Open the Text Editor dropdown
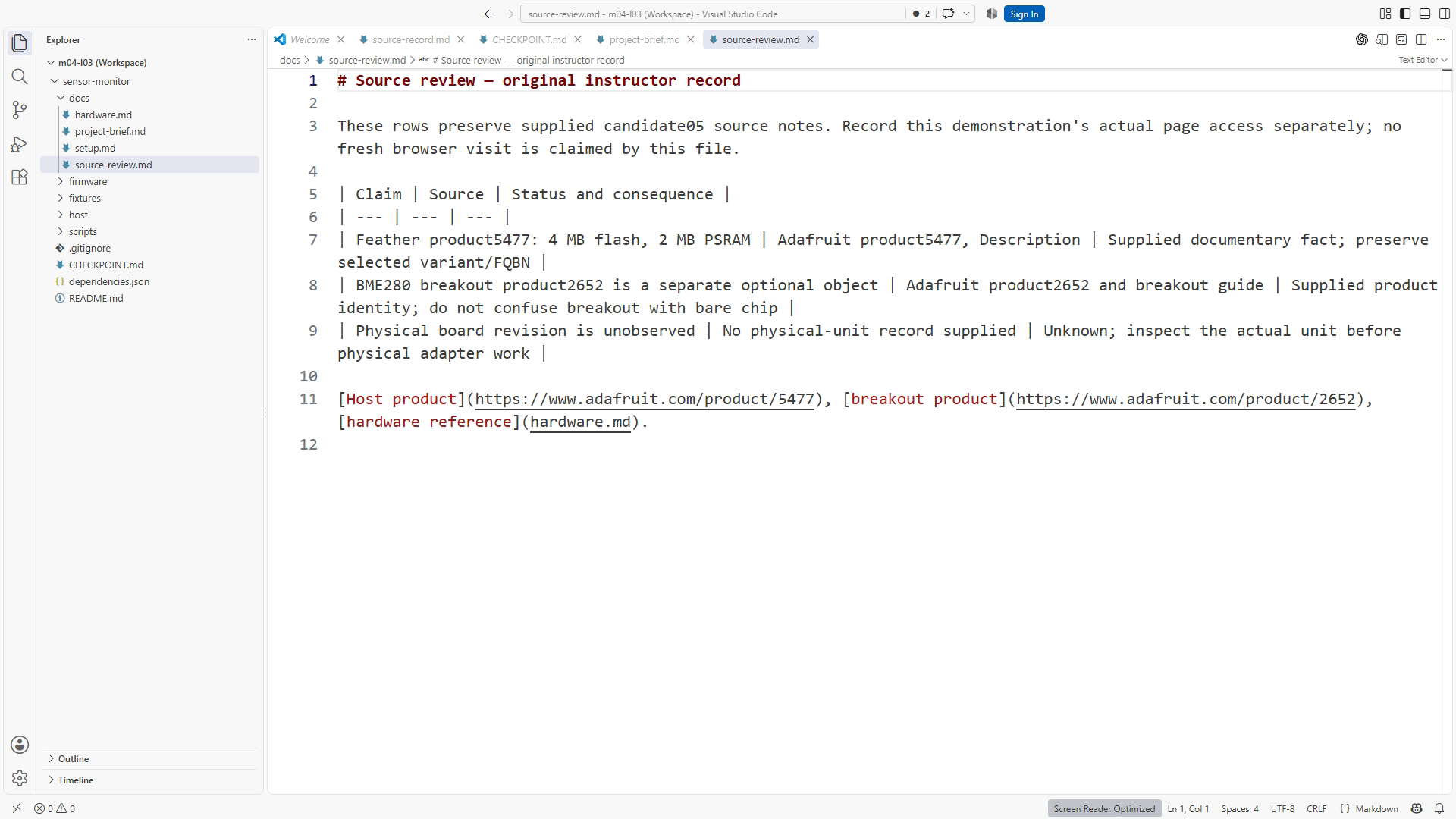The image size is (1456, 819). click(1423, 60)
